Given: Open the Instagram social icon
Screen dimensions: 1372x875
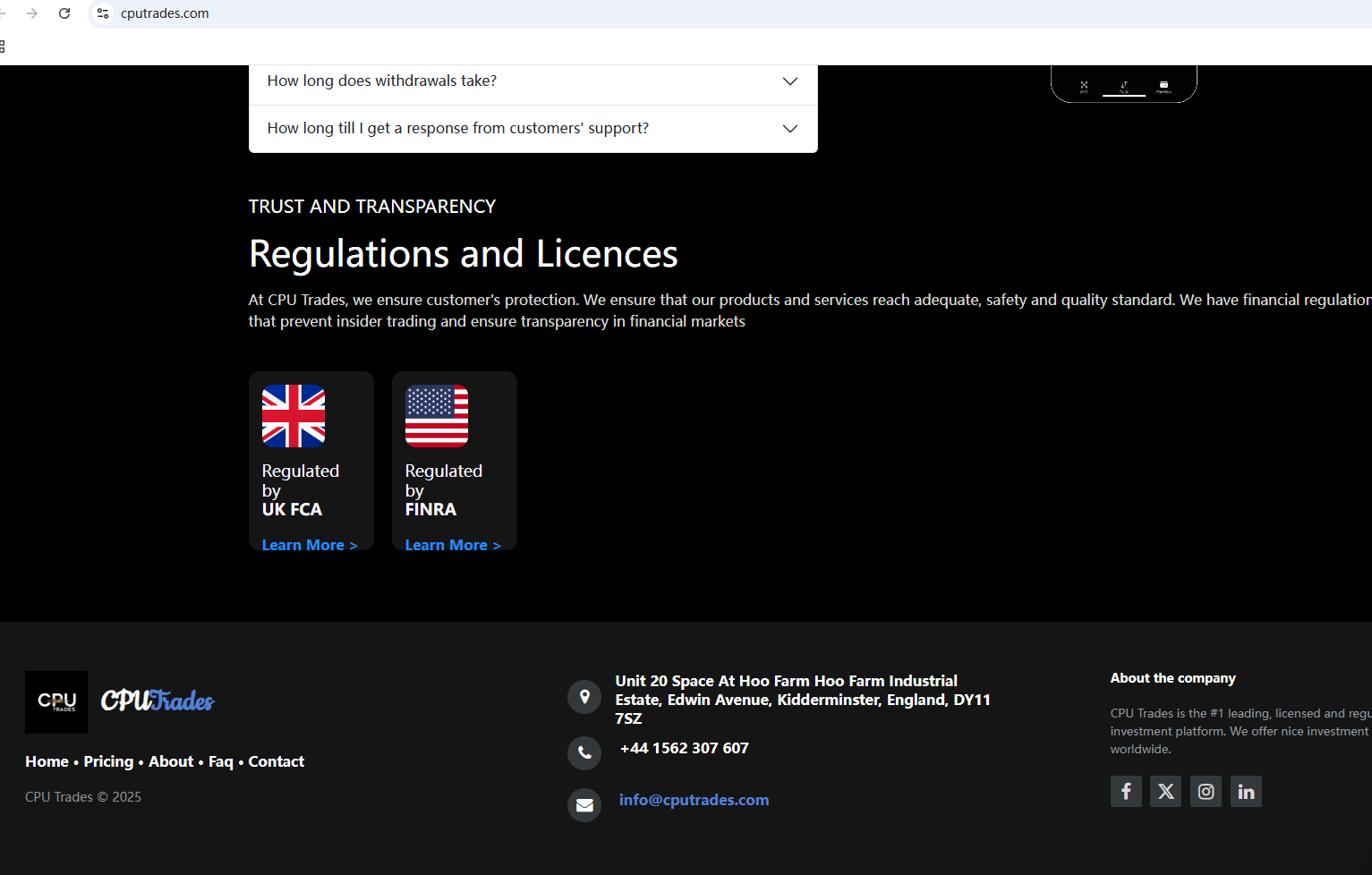Looking at the screenshot, I should tap(1206, 791).
